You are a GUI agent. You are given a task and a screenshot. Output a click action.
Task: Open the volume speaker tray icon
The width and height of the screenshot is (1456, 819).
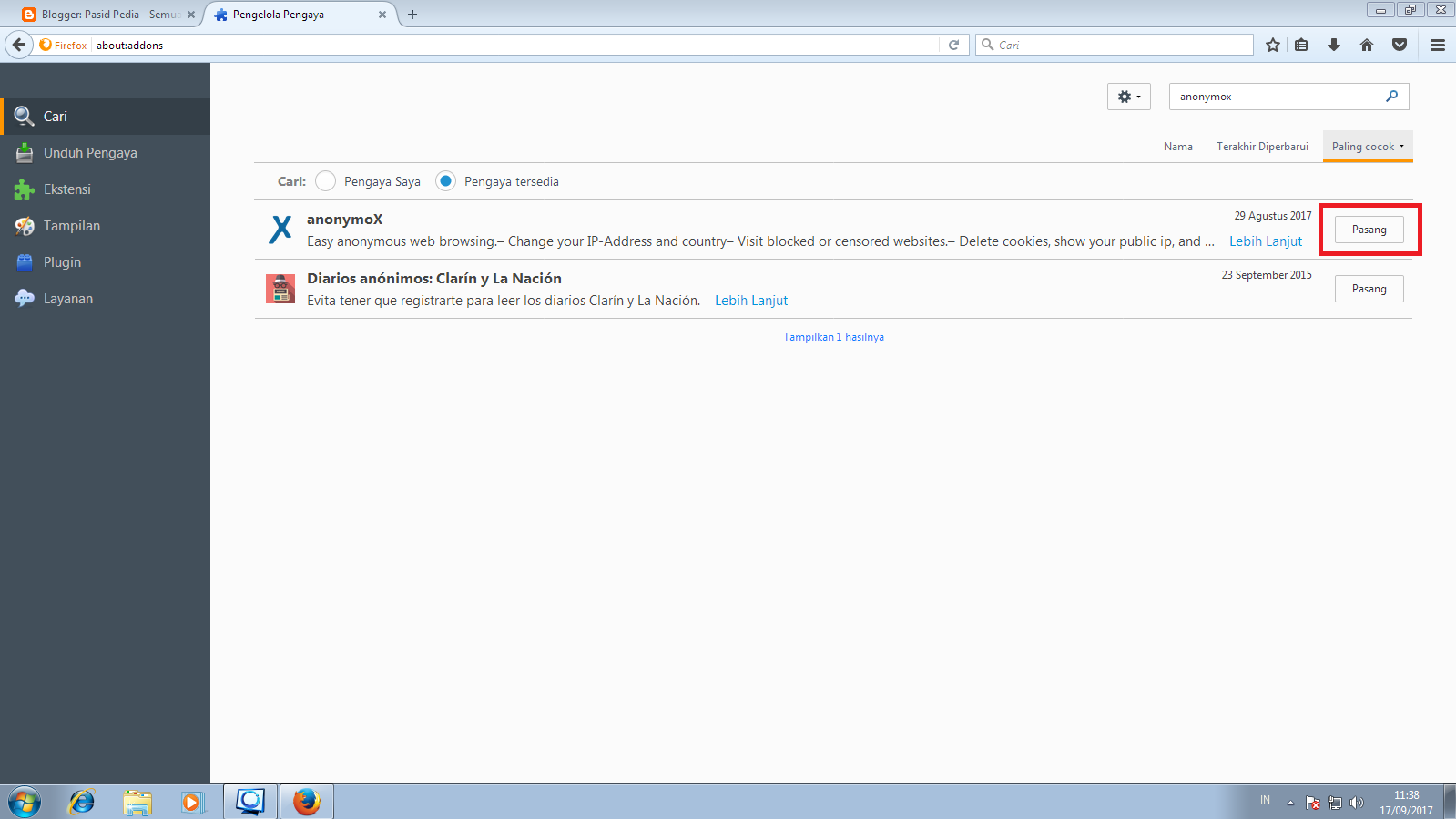click(1357, 803)
